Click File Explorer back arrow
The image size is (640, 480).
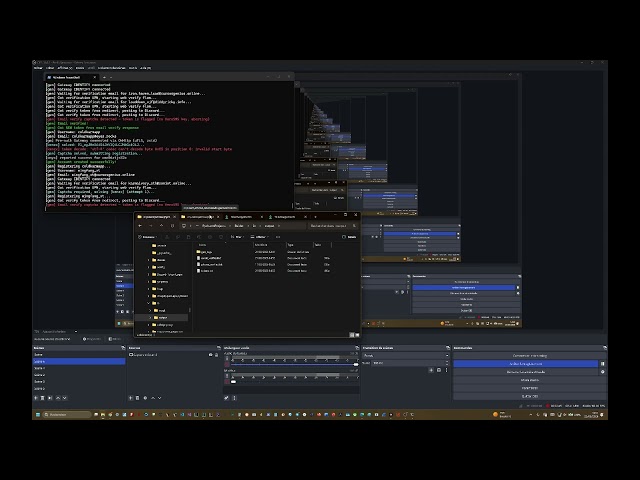coord(142,226)
